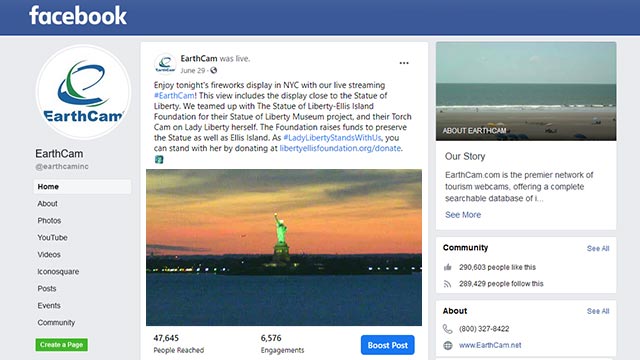Click the June 29 post date

pyautogui.click(x=193, y=70)
